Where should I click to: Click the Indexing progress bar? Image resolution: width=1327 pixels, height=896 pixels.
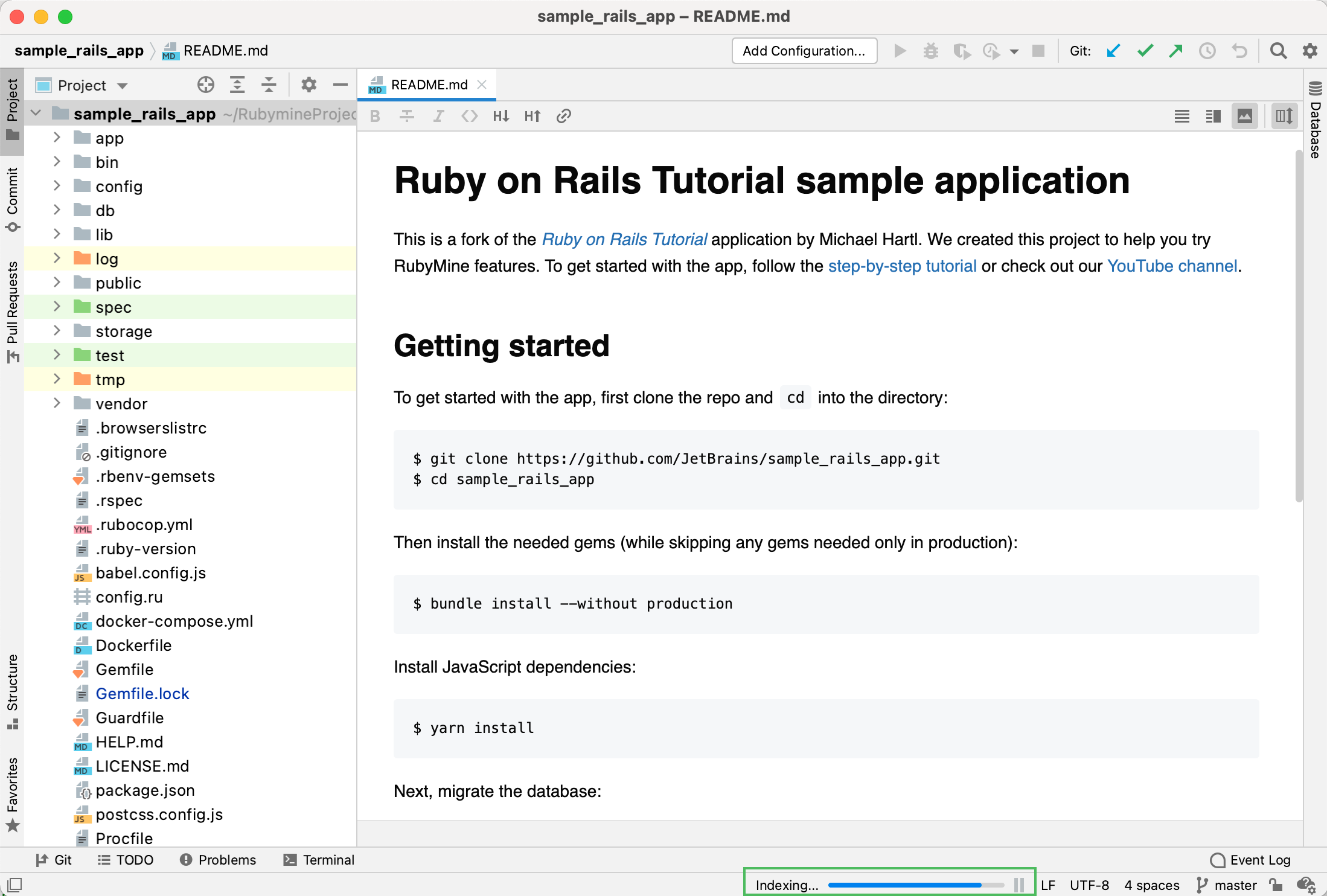[904, 885]
